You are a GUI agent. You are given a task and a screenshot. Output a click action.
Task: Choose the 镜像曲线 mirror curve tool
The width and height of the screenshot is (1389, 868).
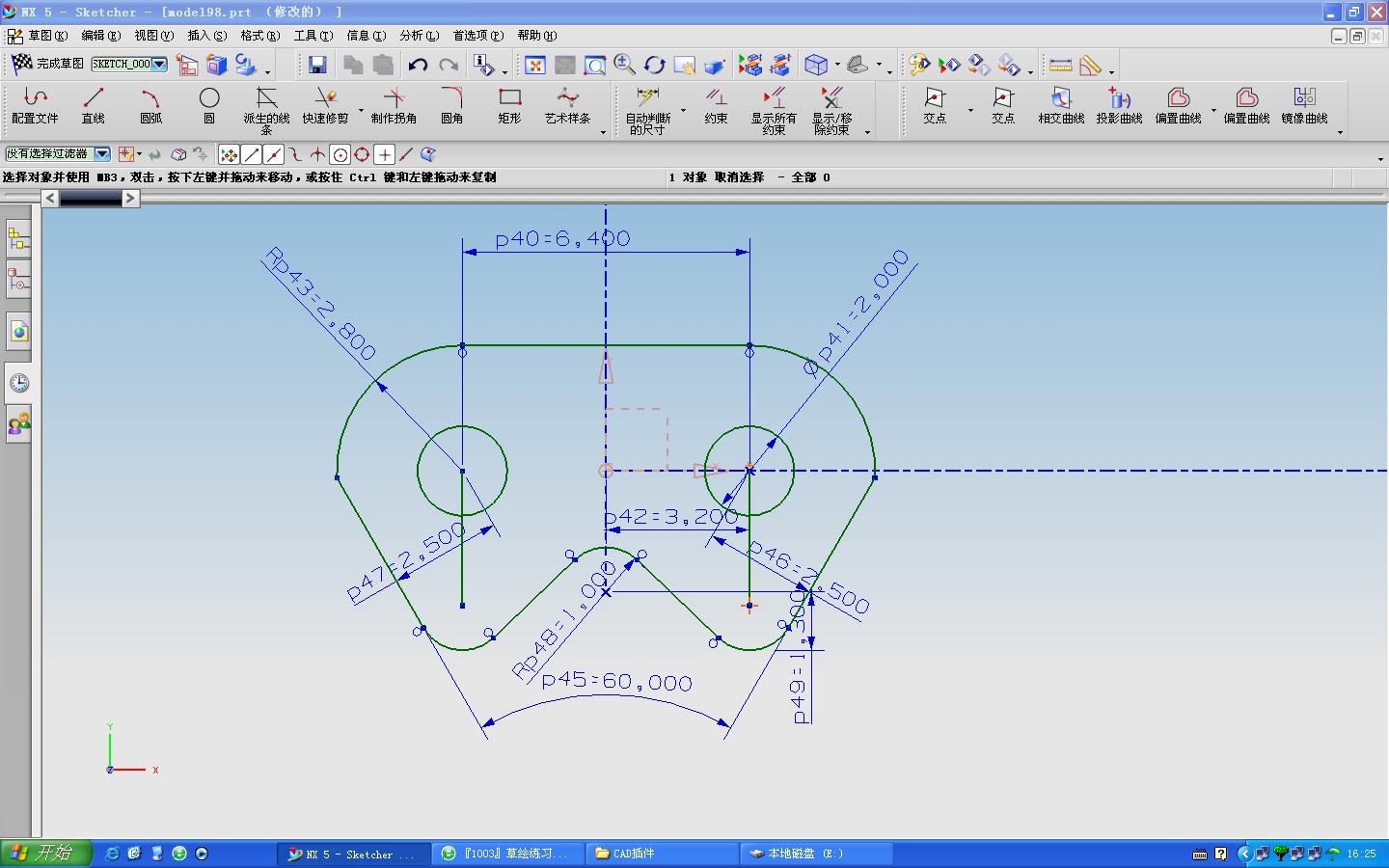click(x=1304, y=106)
